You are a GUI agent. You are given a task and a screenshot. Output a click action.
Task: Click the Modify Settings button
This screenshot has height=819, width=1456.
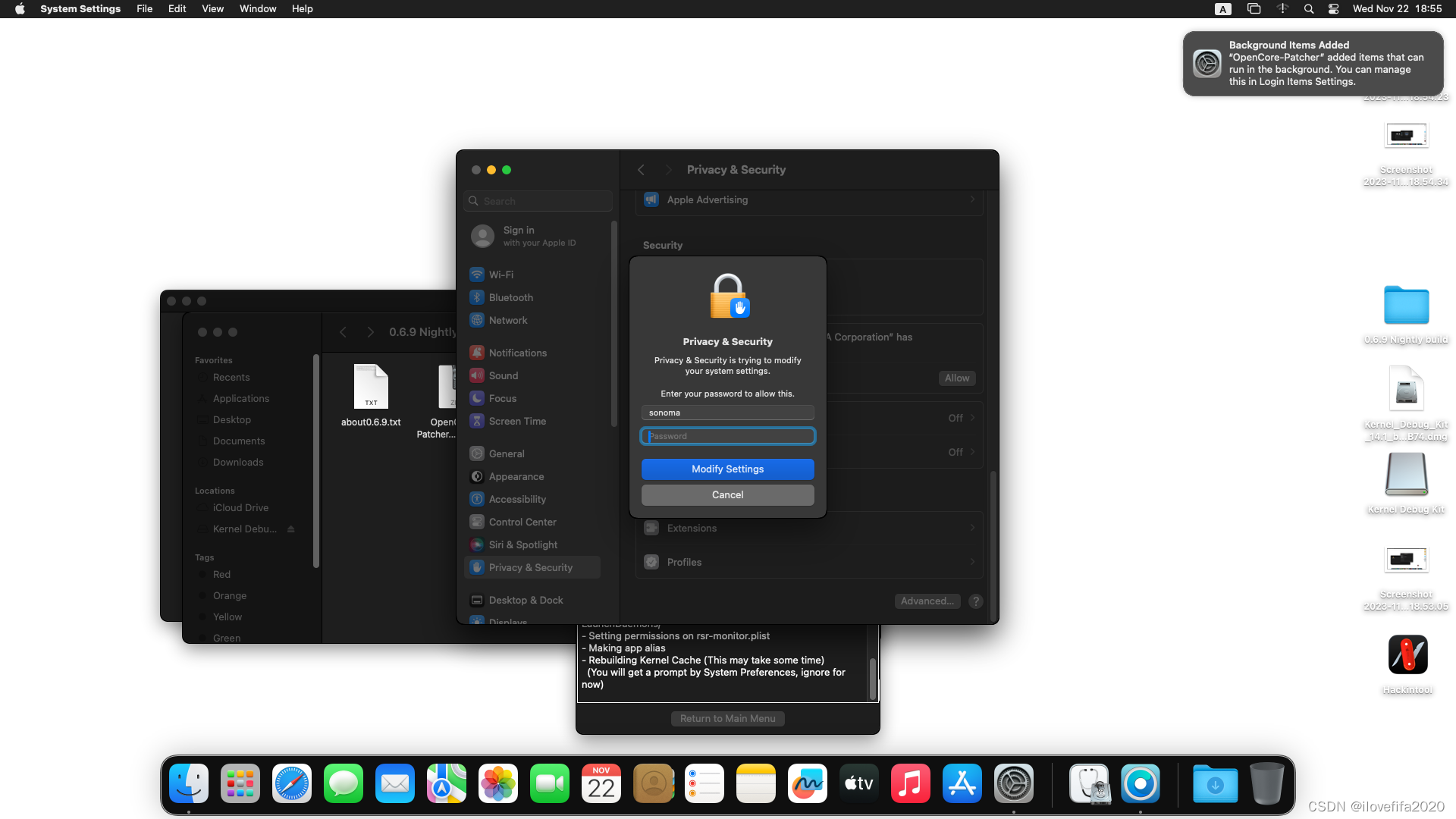[727, 469]
